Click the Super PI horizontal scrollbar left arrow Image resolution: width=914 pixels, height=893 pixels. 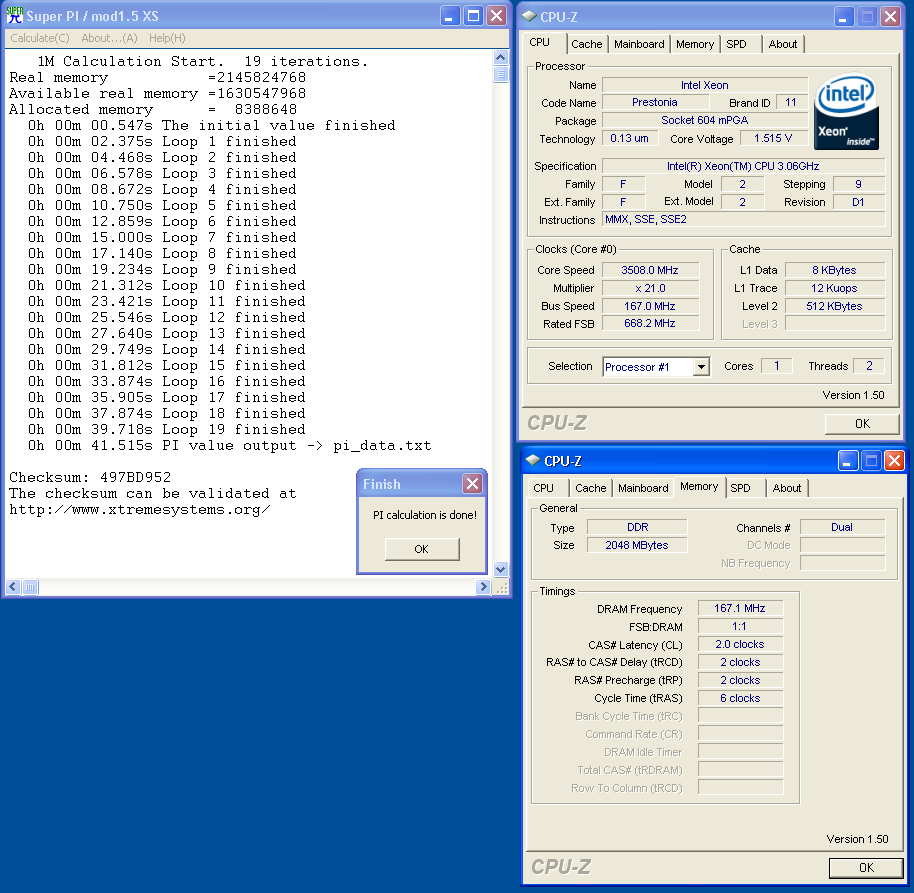tap(13, 587)
